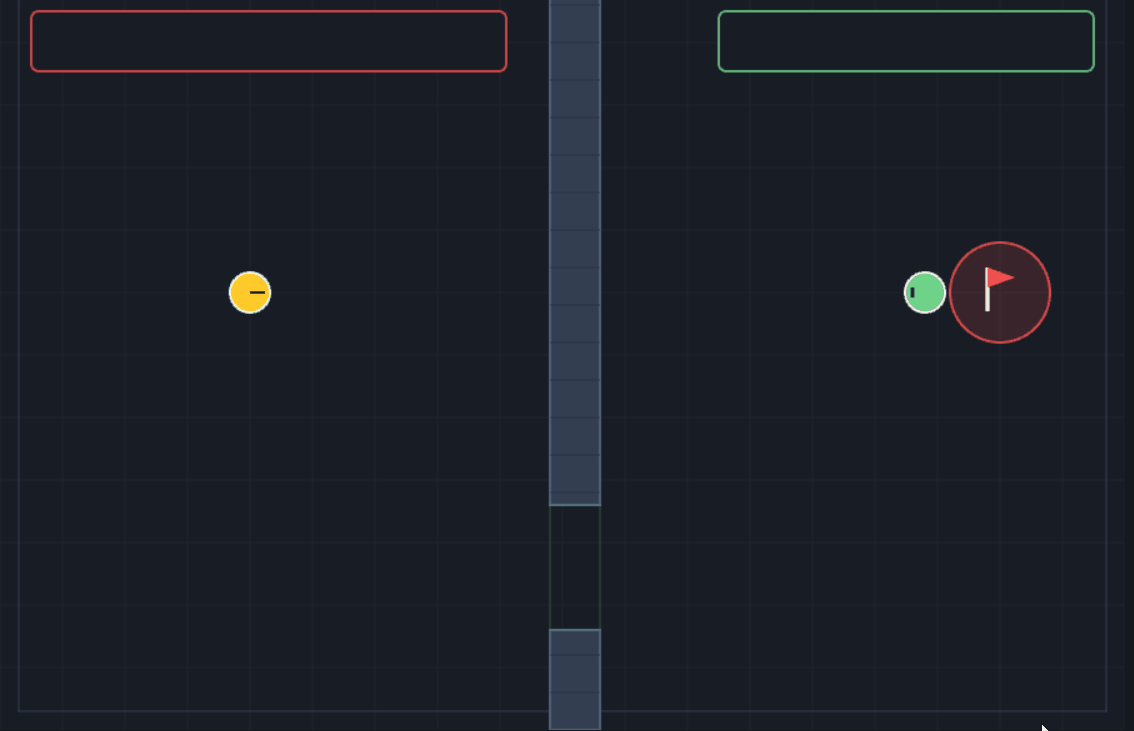
Task: Click the green-outlined empty box
Action: [x=906, y=41]
